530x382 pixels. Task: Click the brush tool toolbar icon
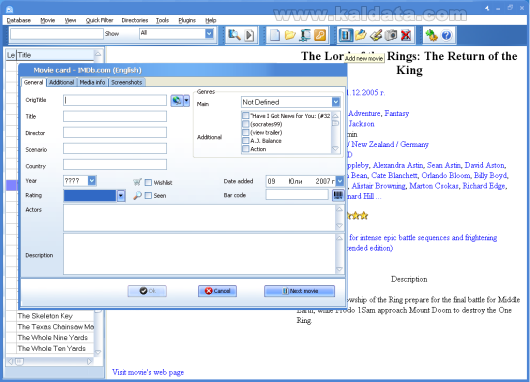point(376,35)
